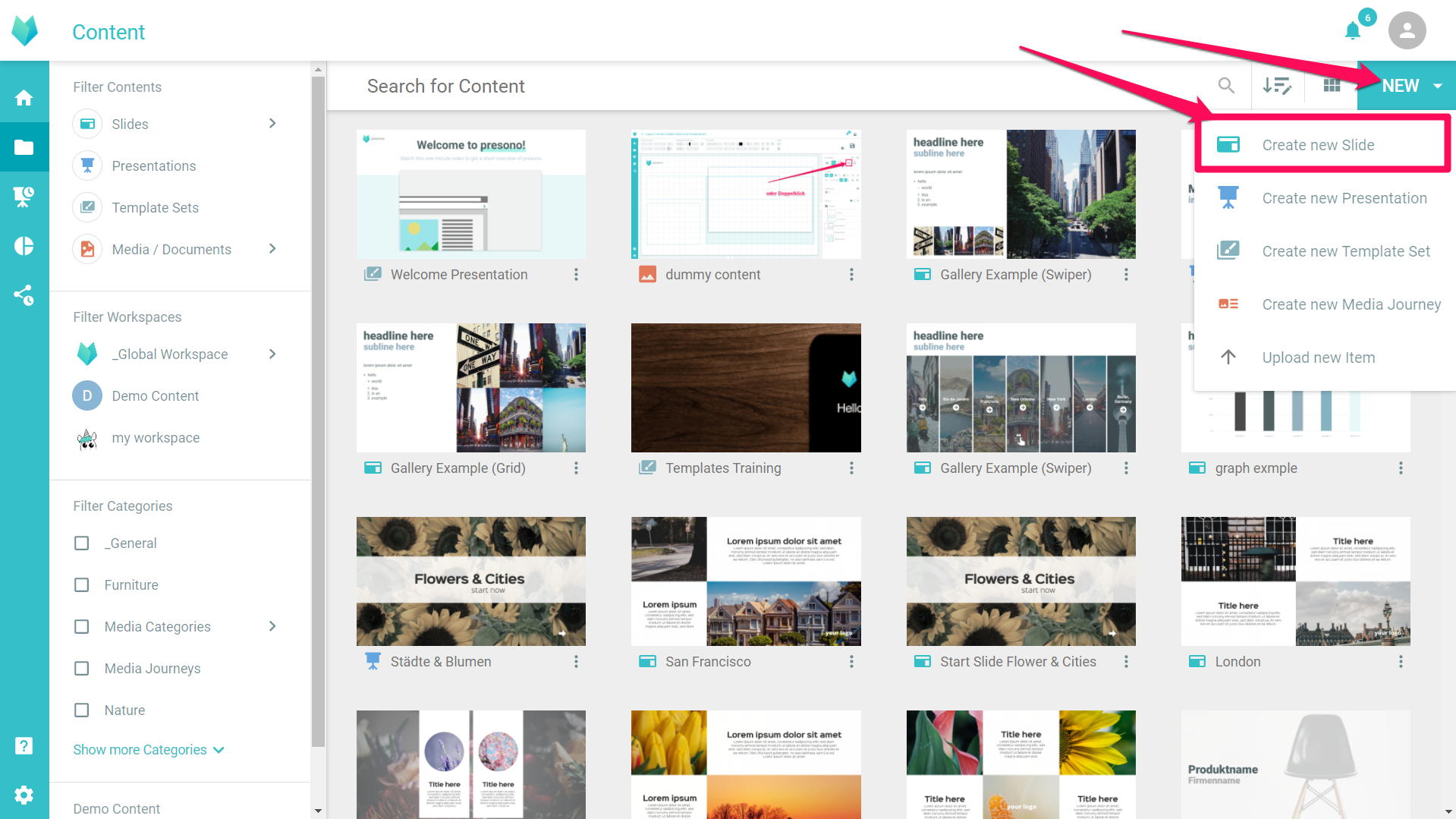Open the help question mark icon

(x=24, y=745)
